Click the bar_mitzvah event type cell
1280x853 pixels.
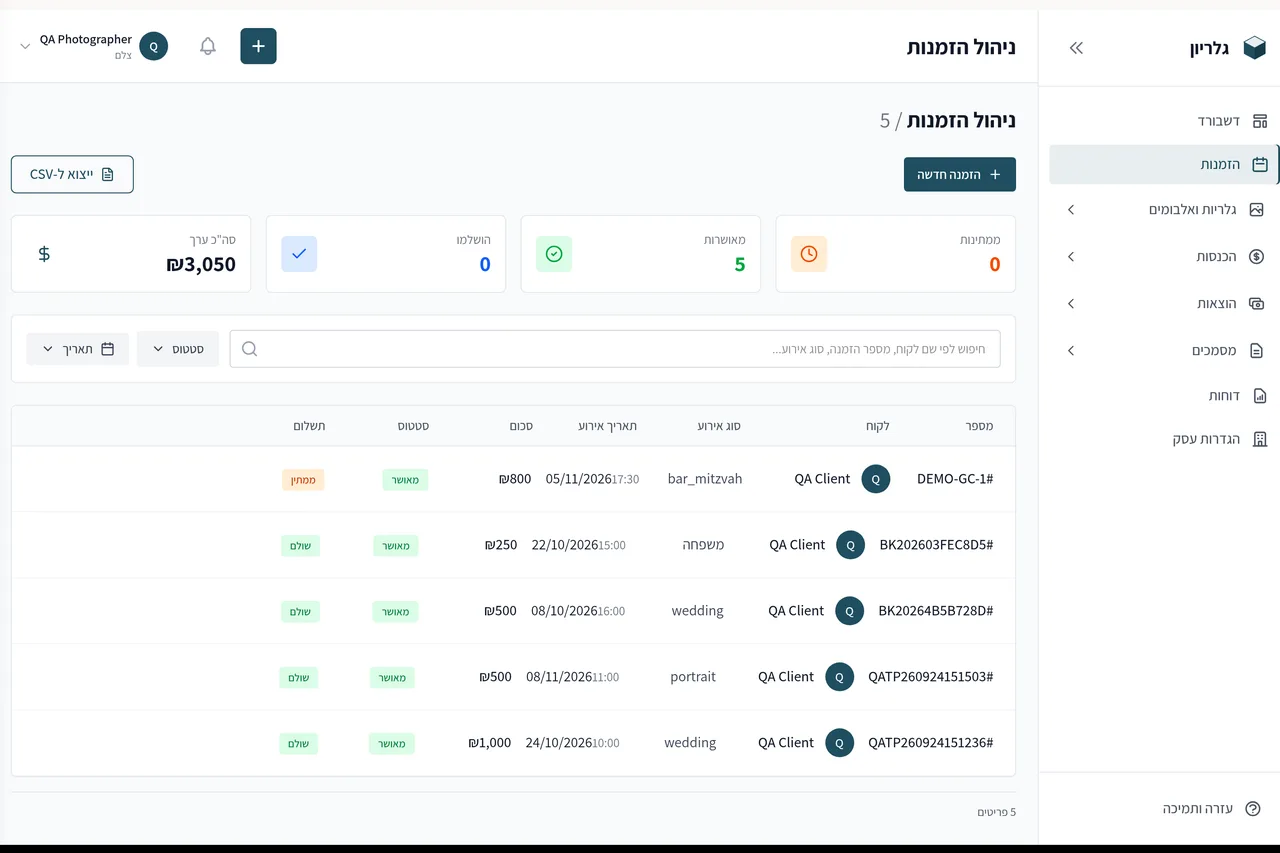pyautogui.click(x=705, y=479)
